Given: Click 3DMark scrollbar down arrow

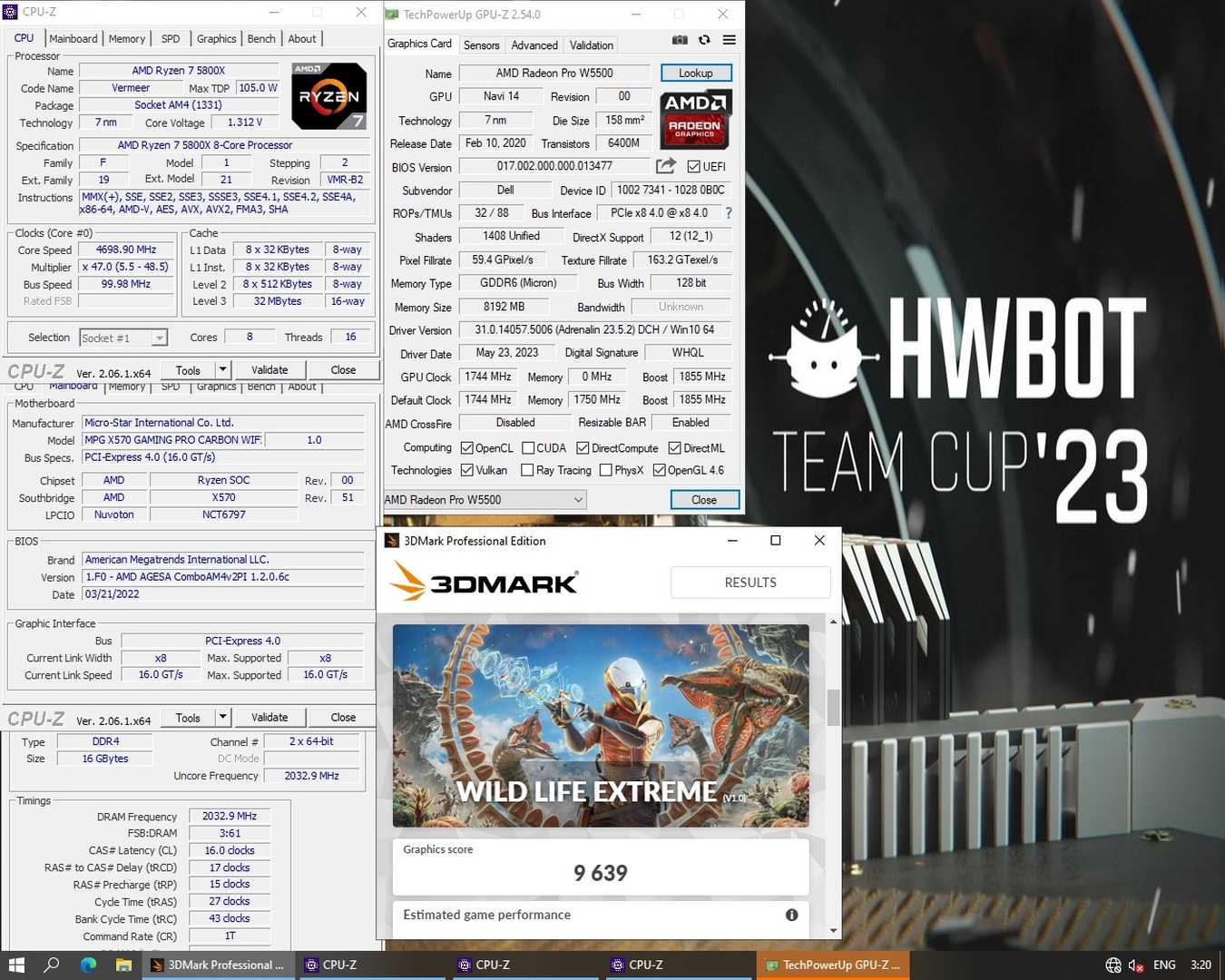Looking at the screenshot, I should (x=833, y=931).
